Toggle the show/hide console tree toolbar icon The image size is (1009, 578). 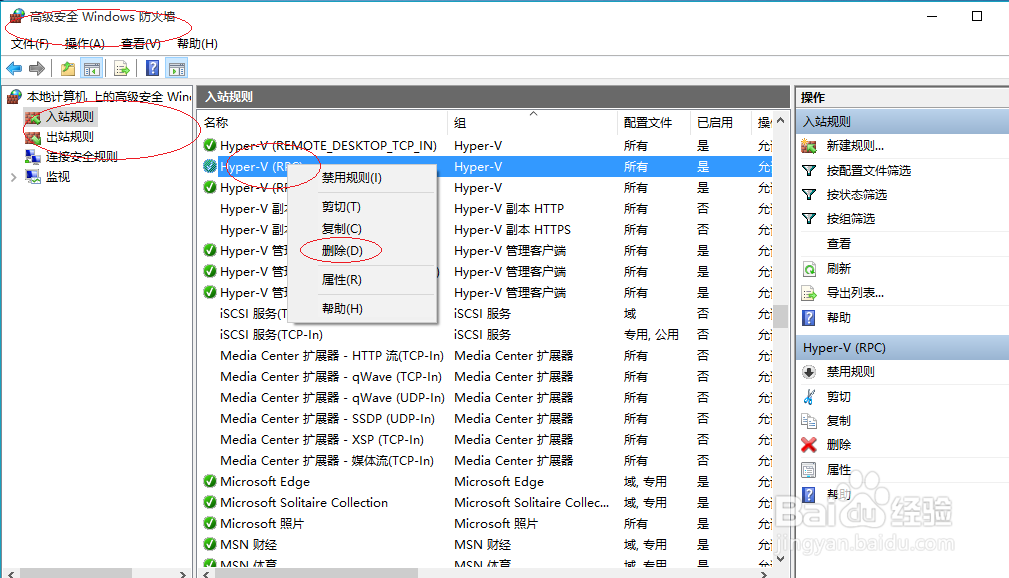[92, 68]
